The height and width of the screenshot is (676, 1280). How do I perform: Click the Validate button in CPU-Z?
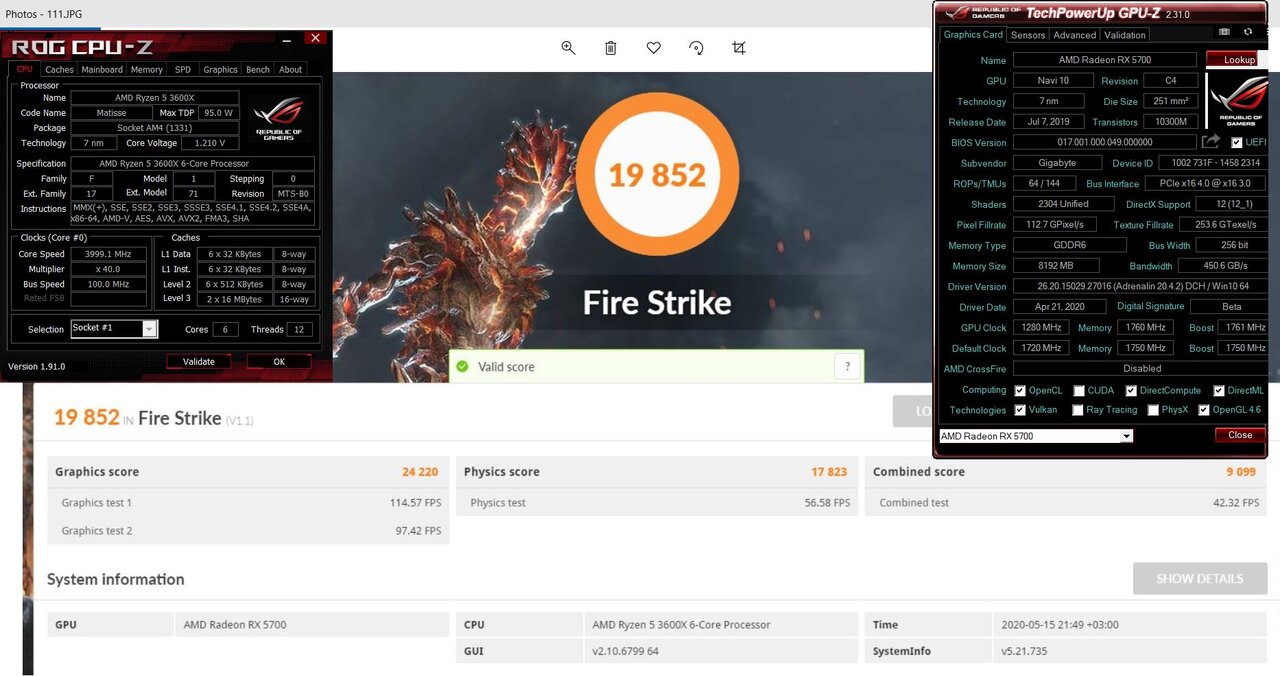[199, 361]
